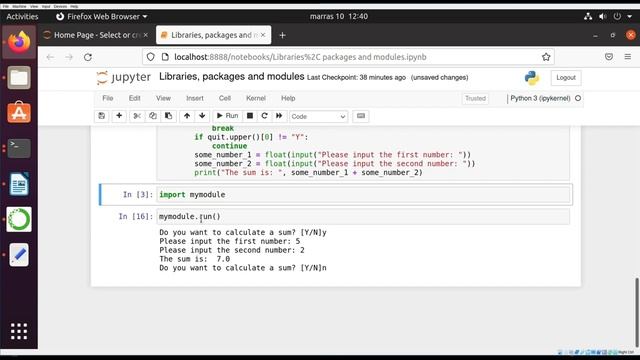Restart the kernel icon

[x=264, y=116]
